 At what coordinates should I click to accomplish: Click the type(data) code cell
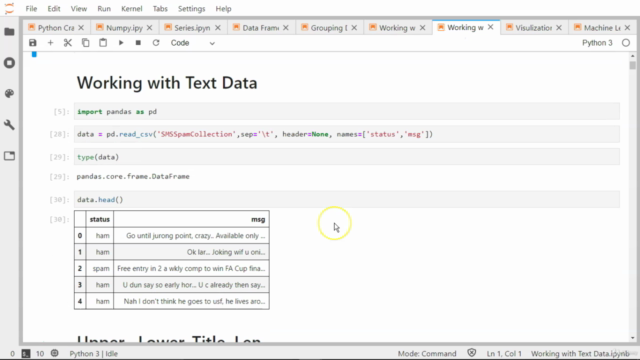347,157
